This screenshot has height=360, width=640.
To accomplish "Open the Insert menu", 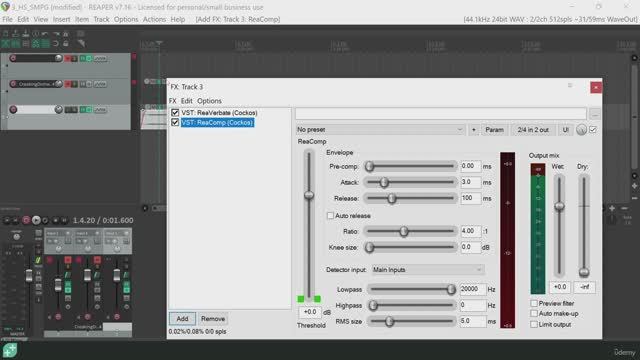I will pos(61,19).
